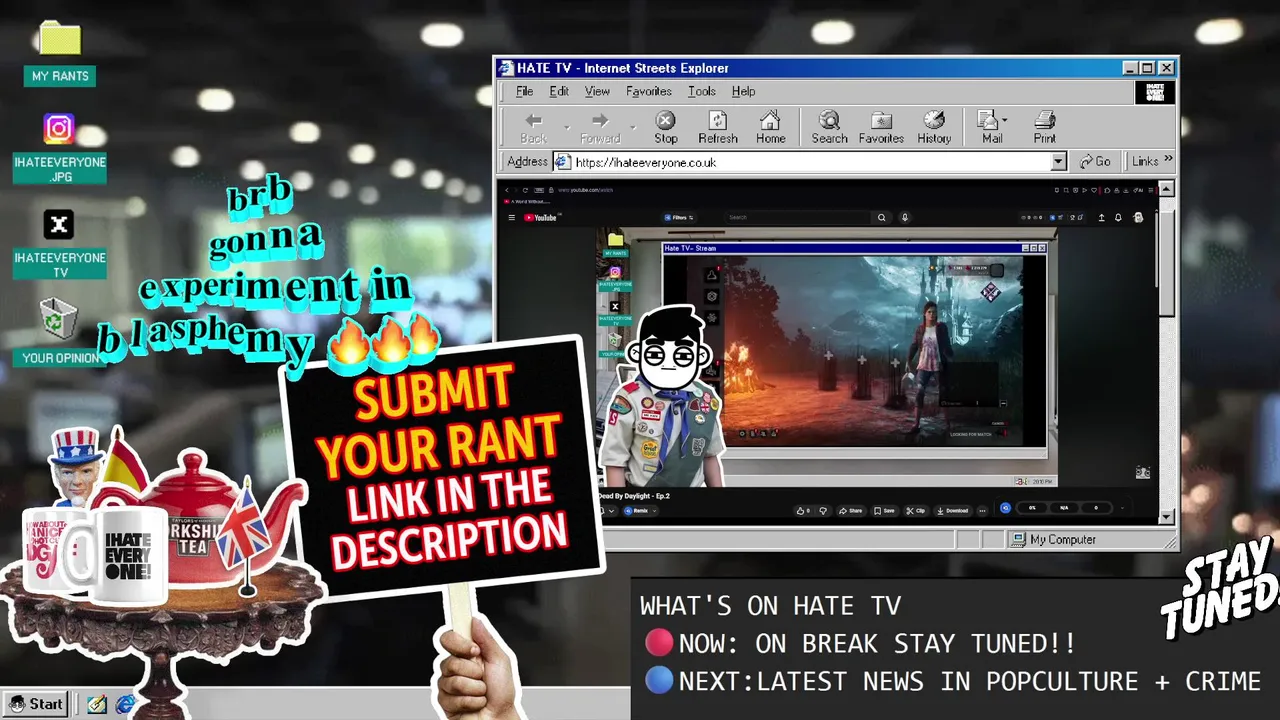Click the YouTube more actions ellipsis
The height and width of the screenshot is (720, 1280).
point(982,510)
